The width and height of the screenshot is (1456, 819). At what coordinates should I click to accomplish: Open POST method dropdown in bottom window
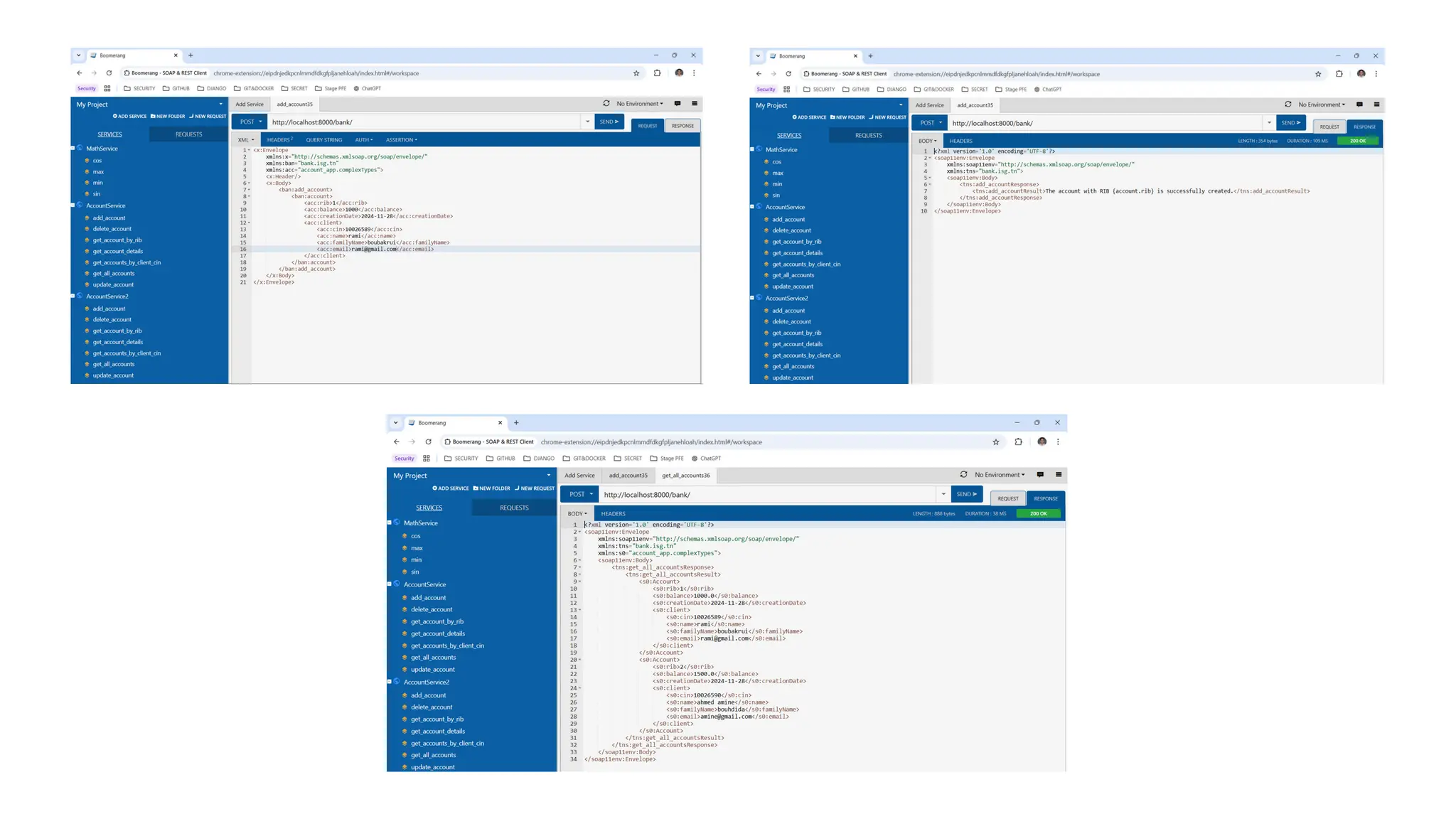click(581, 494)
